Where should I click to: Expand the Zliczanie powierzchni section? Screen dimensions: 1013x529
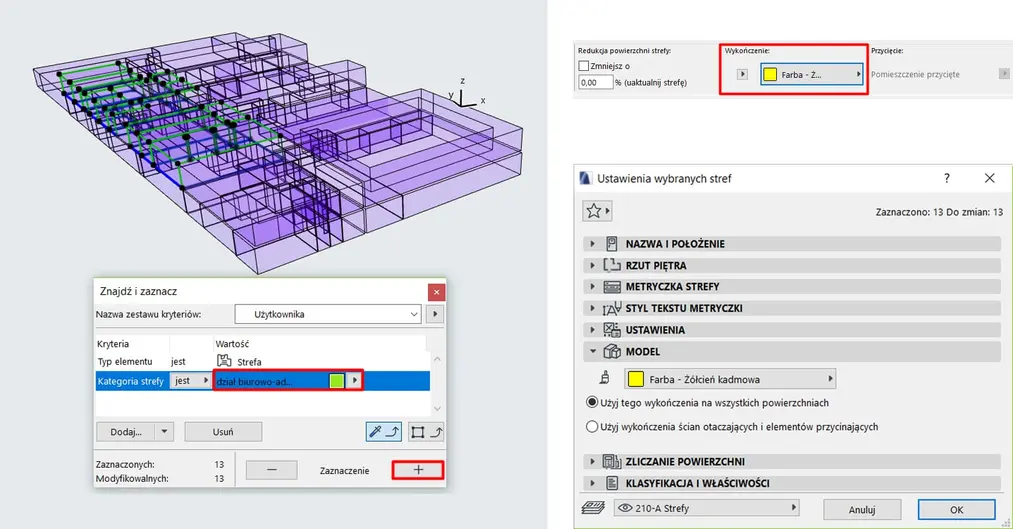(592, 461)
